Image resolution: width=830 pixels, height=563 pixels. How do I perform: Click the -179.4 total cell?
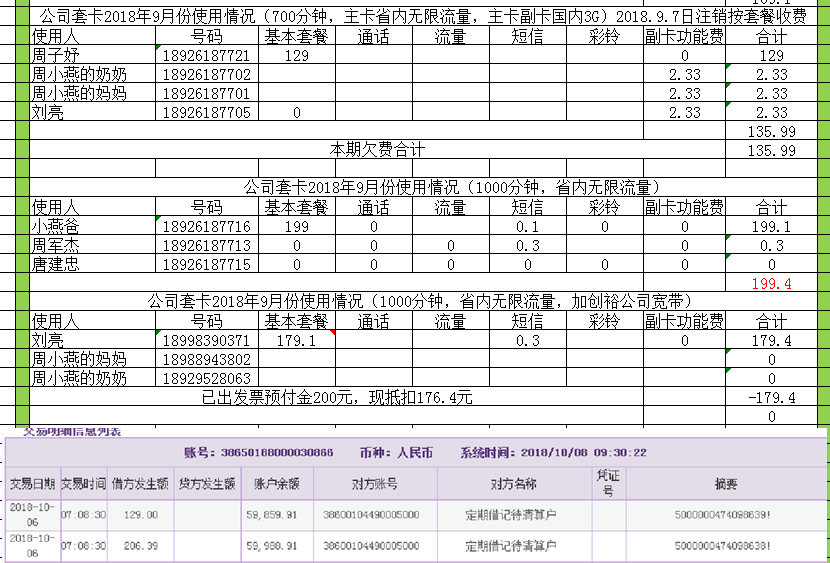point(770,398)
